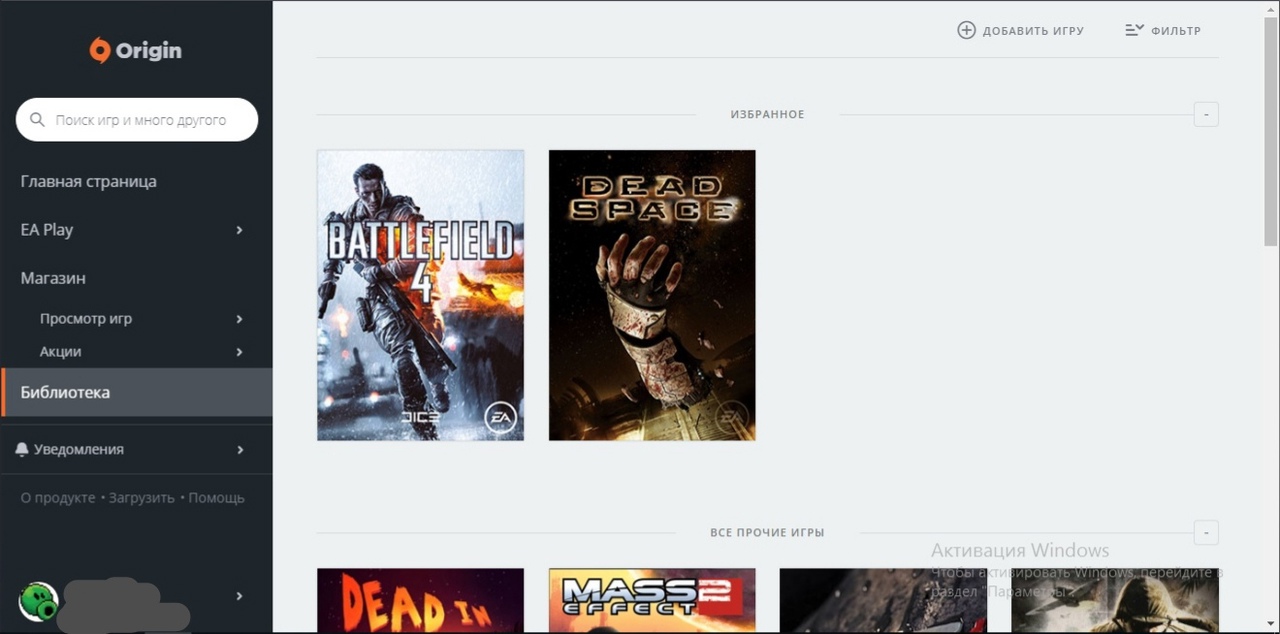The image size is (1280, 634).
Task: Open the EA Play menu item
Action: 47,229
